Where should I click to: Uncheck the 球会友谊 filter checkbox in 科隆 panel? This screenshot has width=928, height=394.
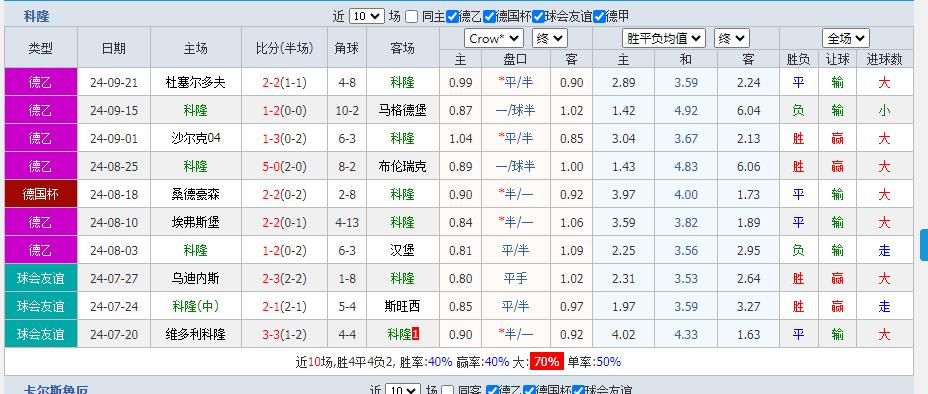(x=539, y=17)
